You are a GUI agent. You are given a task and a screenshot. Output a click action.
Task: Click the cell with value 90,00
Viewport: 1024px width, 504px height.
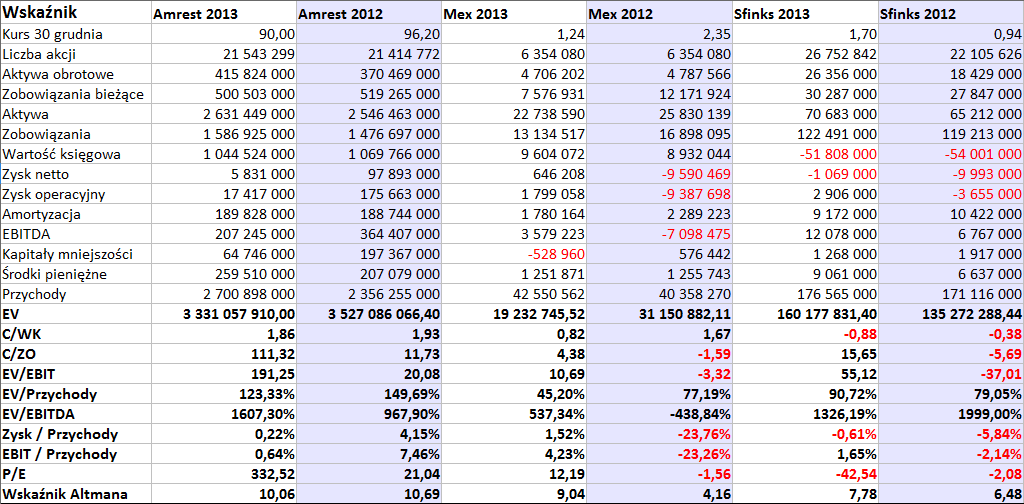click(223, 34)
